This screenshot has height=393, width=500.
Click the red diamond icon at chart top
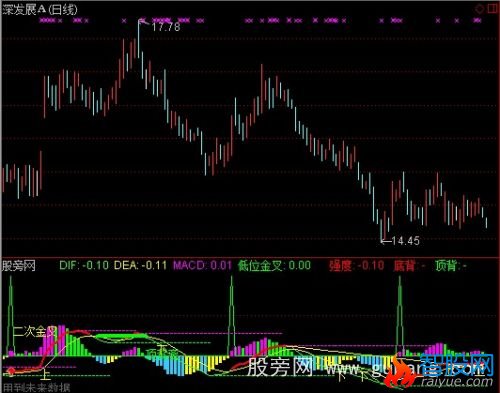480,9
